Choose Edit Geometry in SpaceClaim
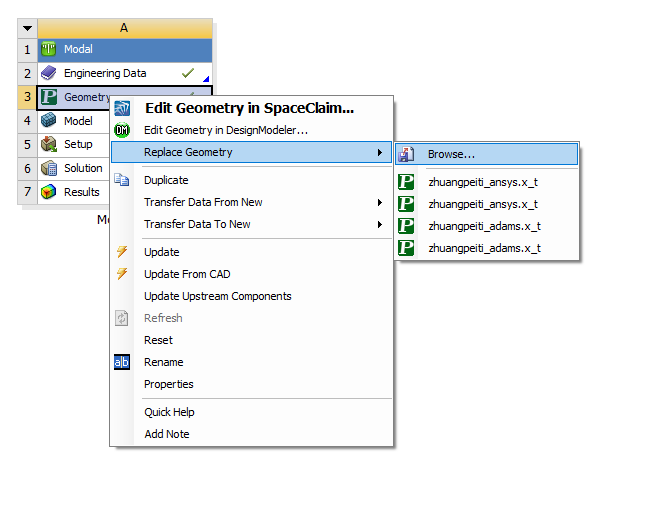This screenshot has height=508, width=645. tap(251, 108)
